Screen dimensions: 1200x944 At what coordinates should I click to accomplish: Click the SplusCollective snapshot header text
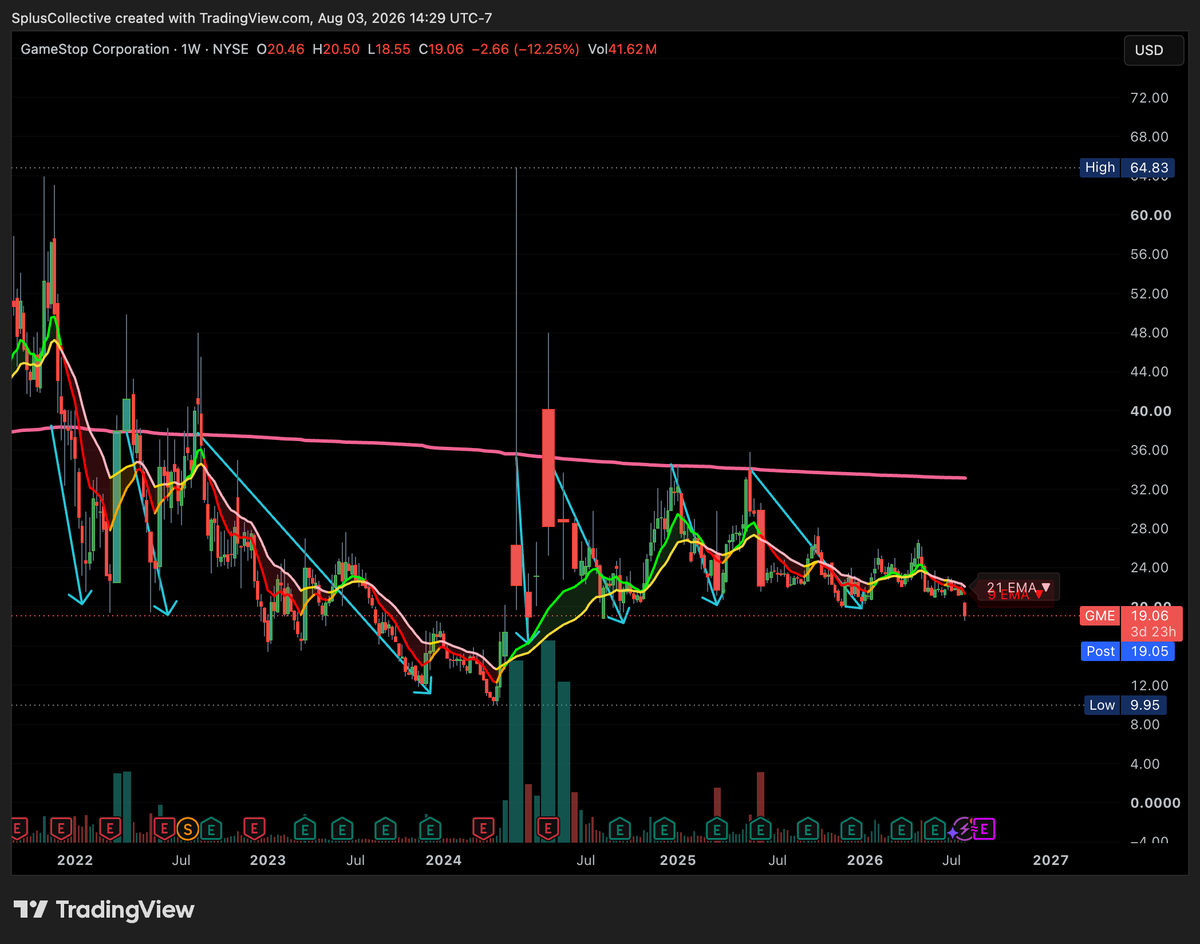[252, 18]
